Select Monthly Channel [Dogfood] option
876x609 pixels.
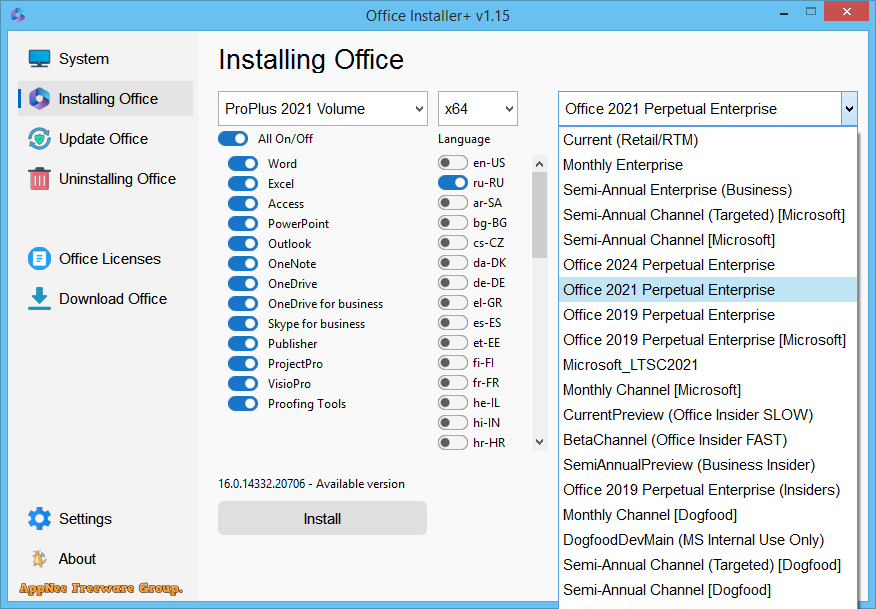point(707,515)
